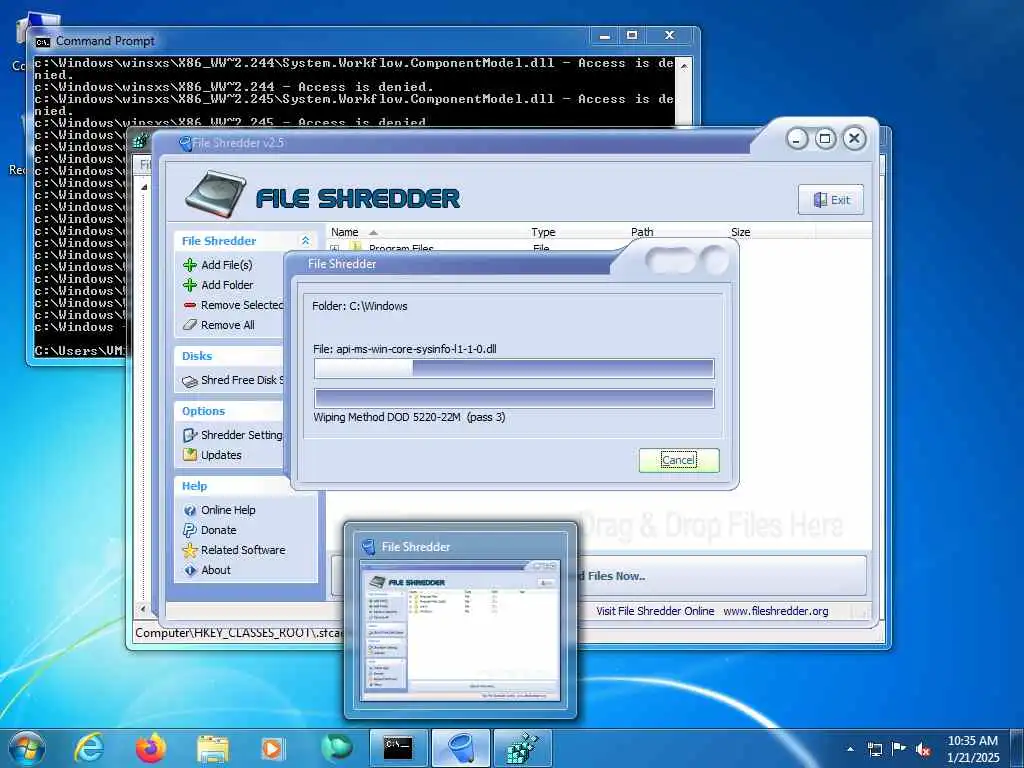Click the File Shredder taskbar preview thumbnail
The width and height of the screenshot is (1024, 768).
tap(460, 630)
